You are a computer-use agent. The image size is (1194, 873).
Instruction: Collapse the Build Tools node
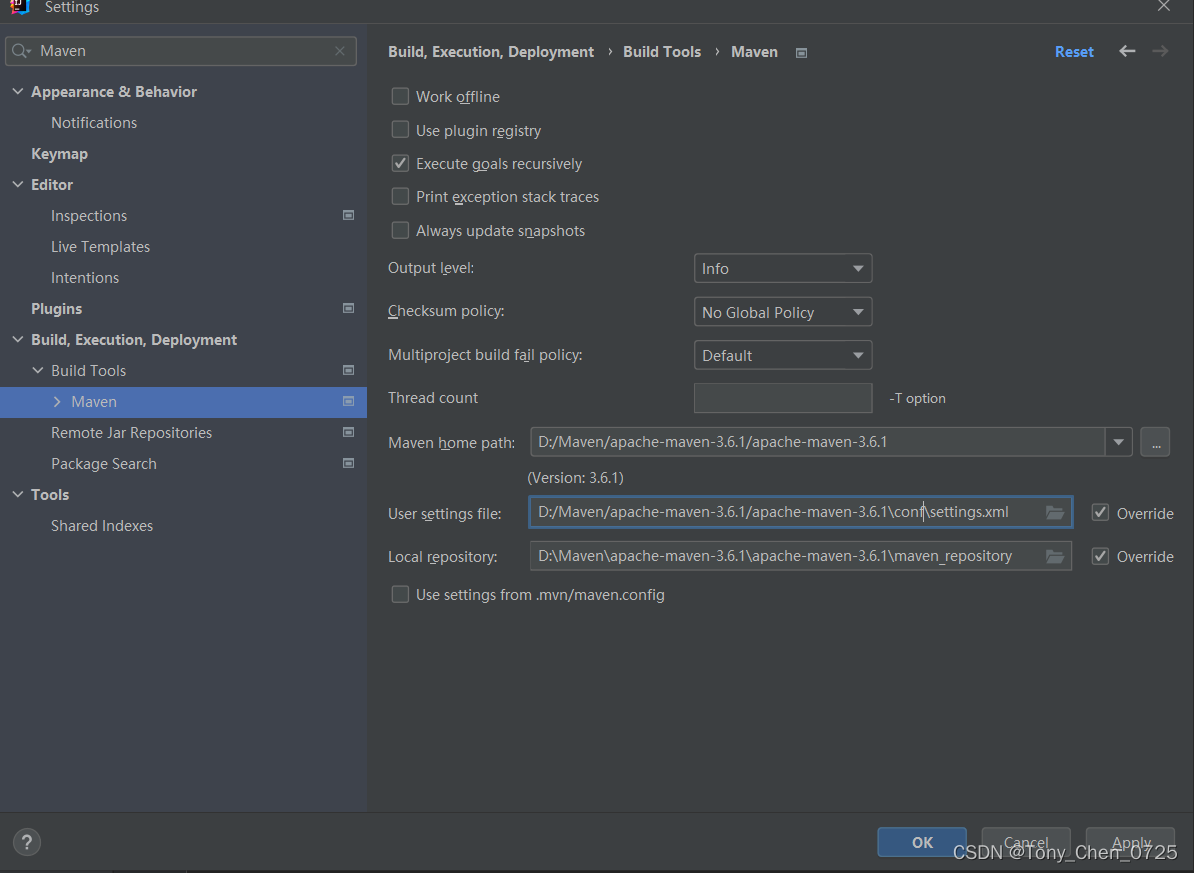pos(38,370)
